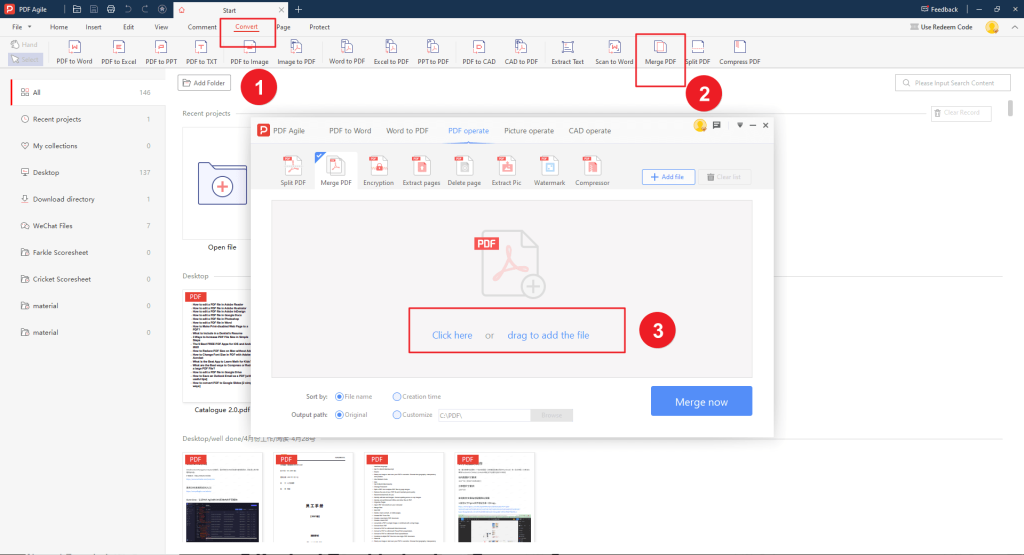The height and width of the screenshot is (555, 1024).
Task: Select the Delete page tool
Action: pos(464,171)
